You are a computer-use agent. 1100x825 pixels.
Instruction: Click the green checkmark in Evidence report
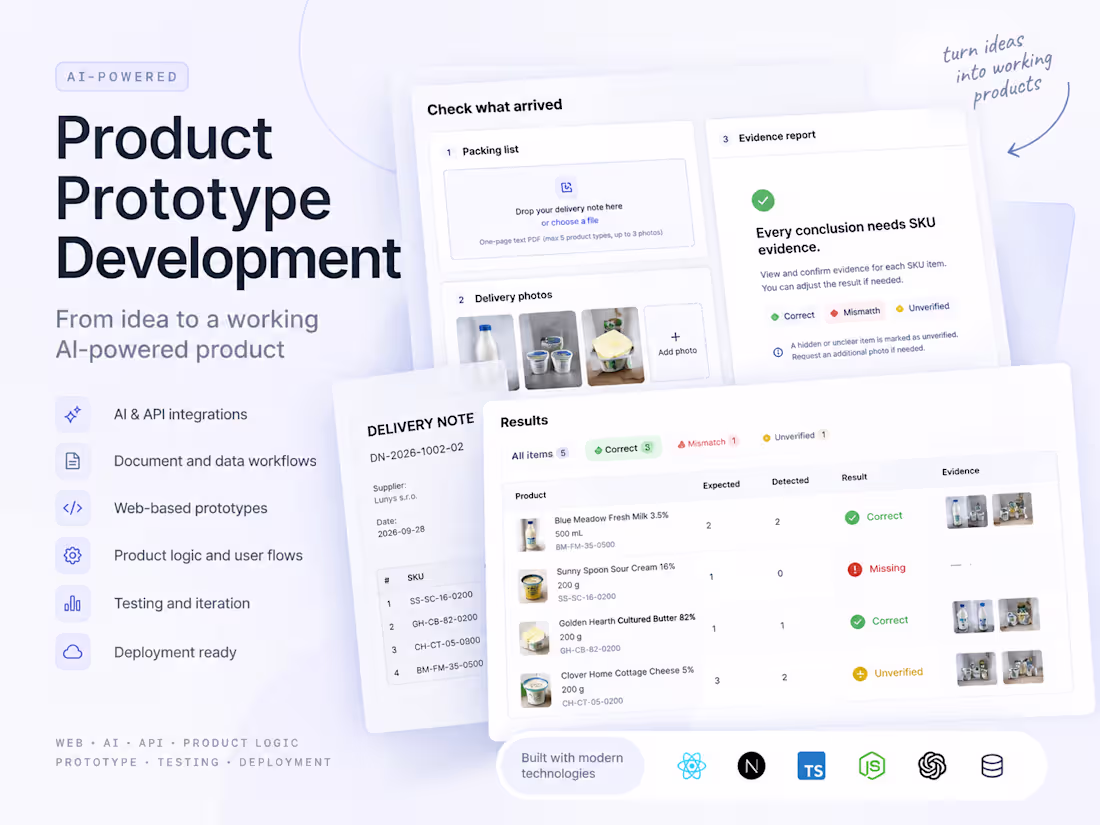tap(763, 201)
